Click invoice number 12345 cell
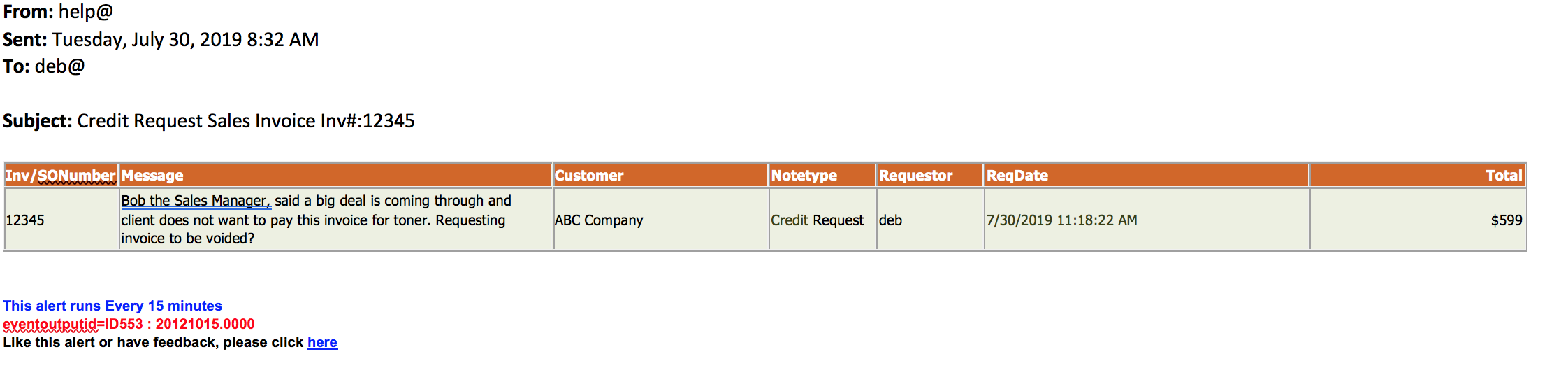 (61, 220)
